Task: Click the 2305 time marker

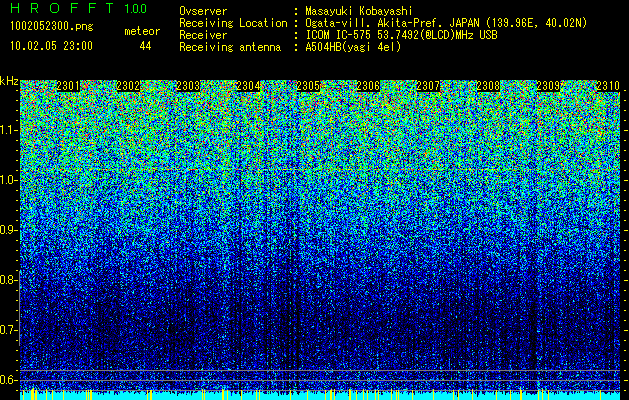Action: pos(308,86)
